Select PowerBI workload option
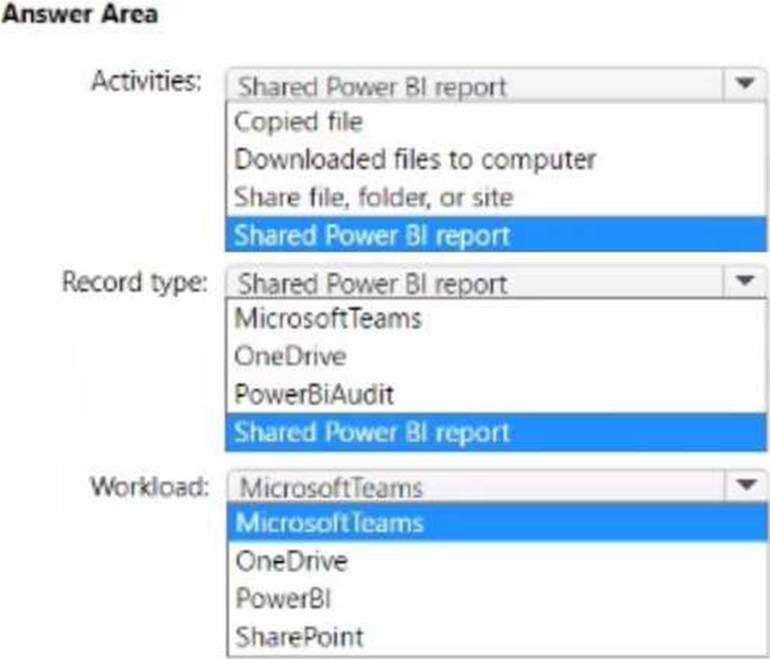This screenshot has width=770, height=659. [x=497, y=599]
